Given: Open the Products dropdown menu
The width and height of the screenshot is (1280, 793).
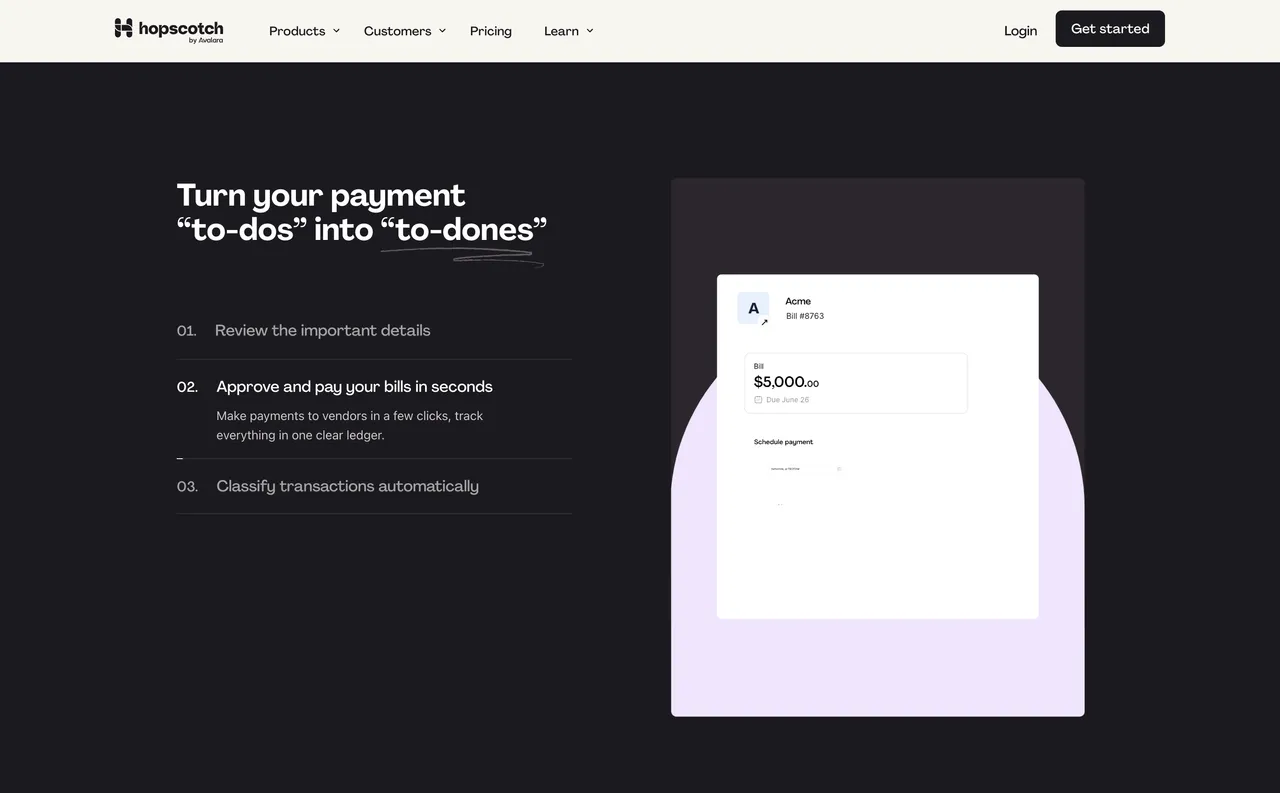Looking at the screenshot, I should pos(303,31).
